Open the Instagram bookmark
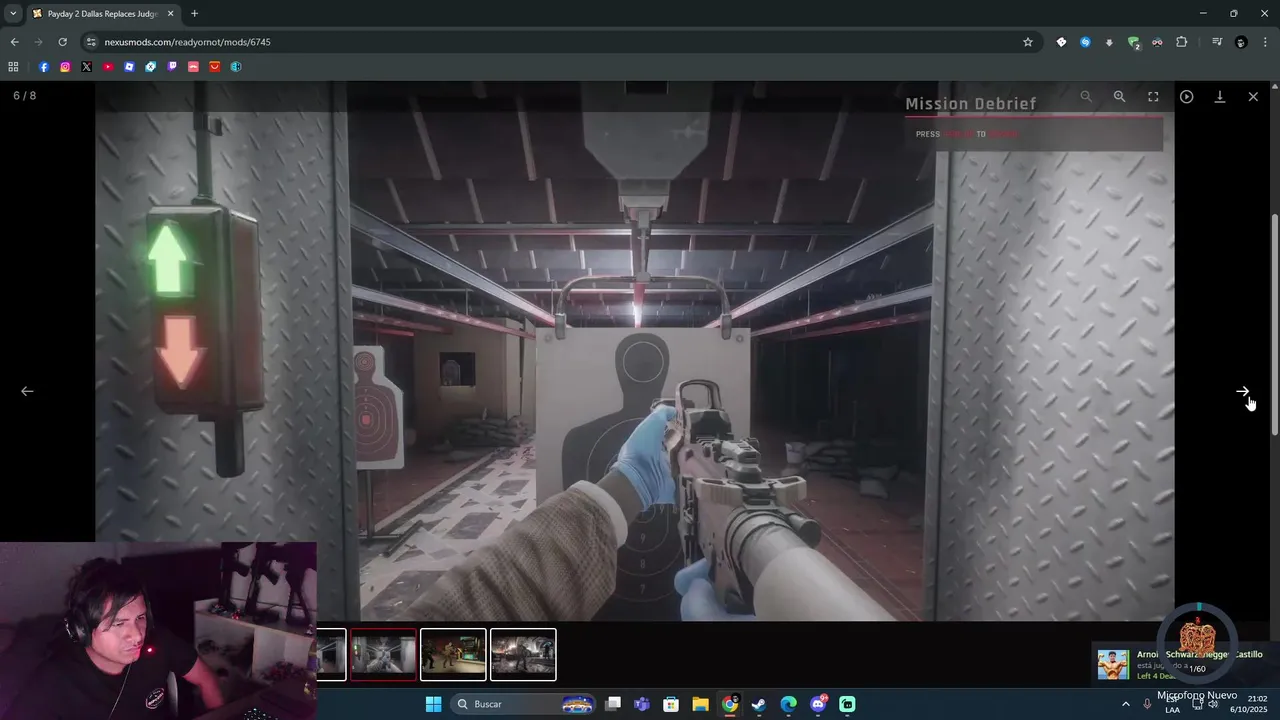Image resolution: width=1280 pixels, height=720 pixels. (x=65, y=67)
